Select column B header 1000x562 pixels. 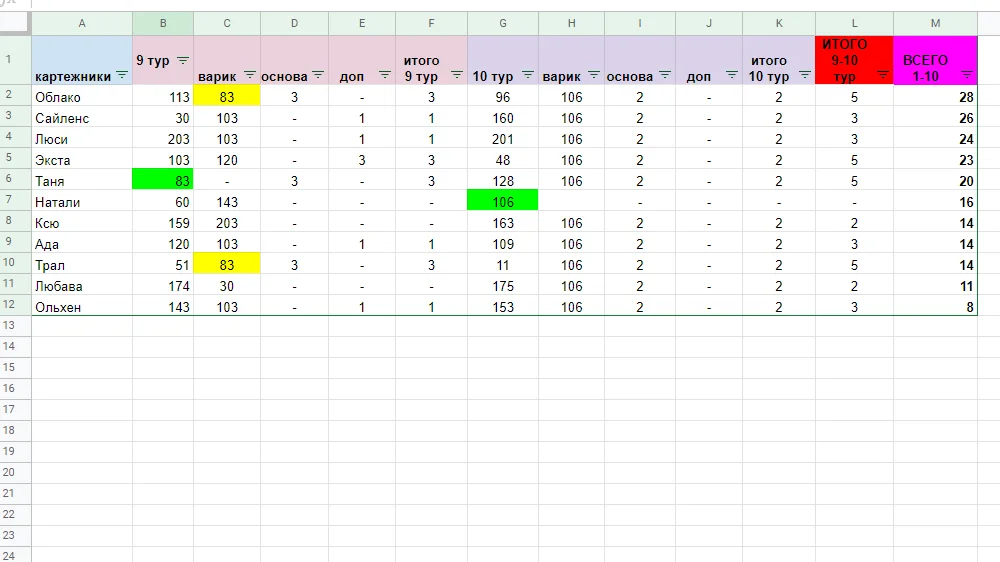pyautogui.click(x=163, y=23)
